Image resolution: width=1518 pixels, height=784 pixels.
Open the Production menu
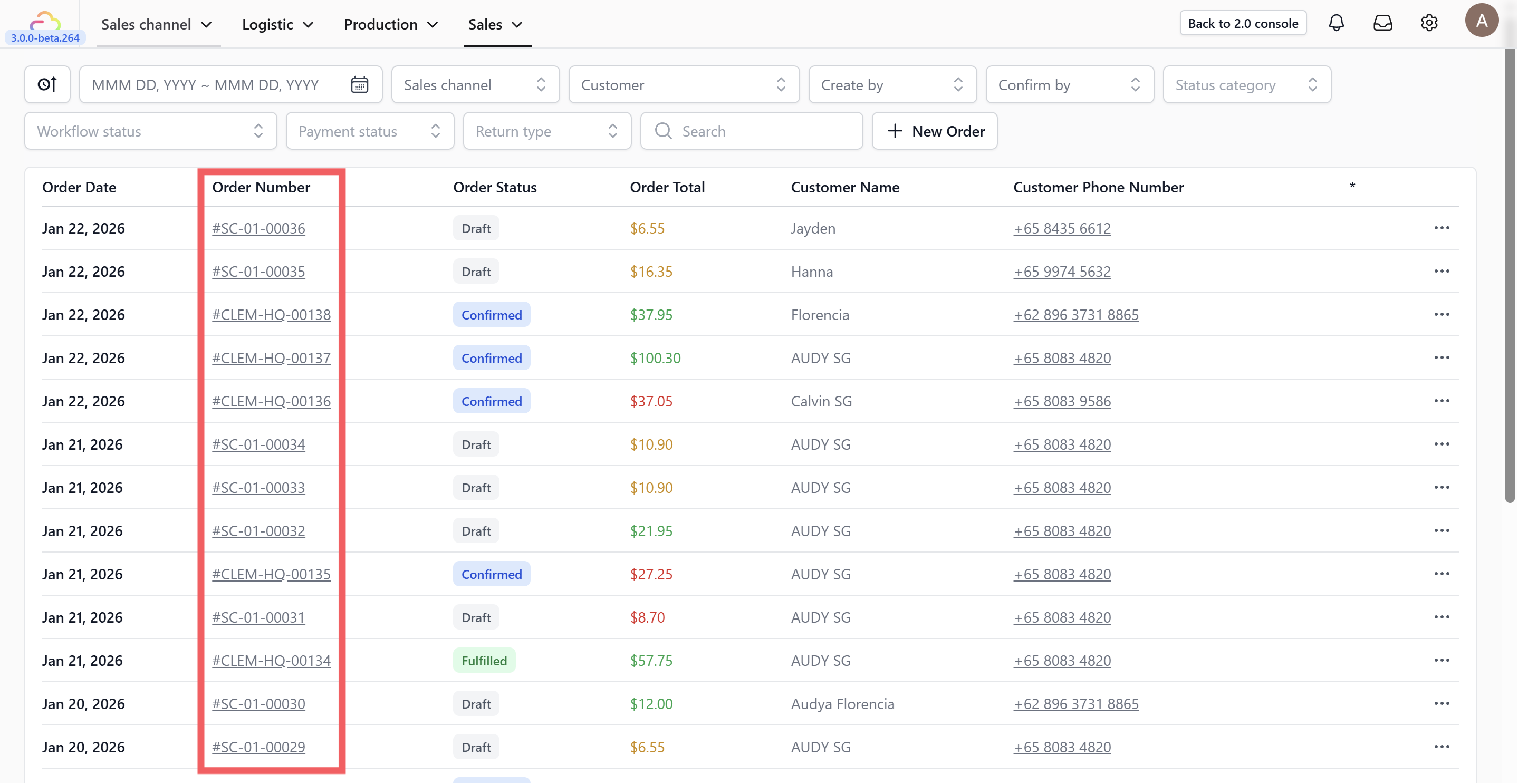[x=391, y=24]
